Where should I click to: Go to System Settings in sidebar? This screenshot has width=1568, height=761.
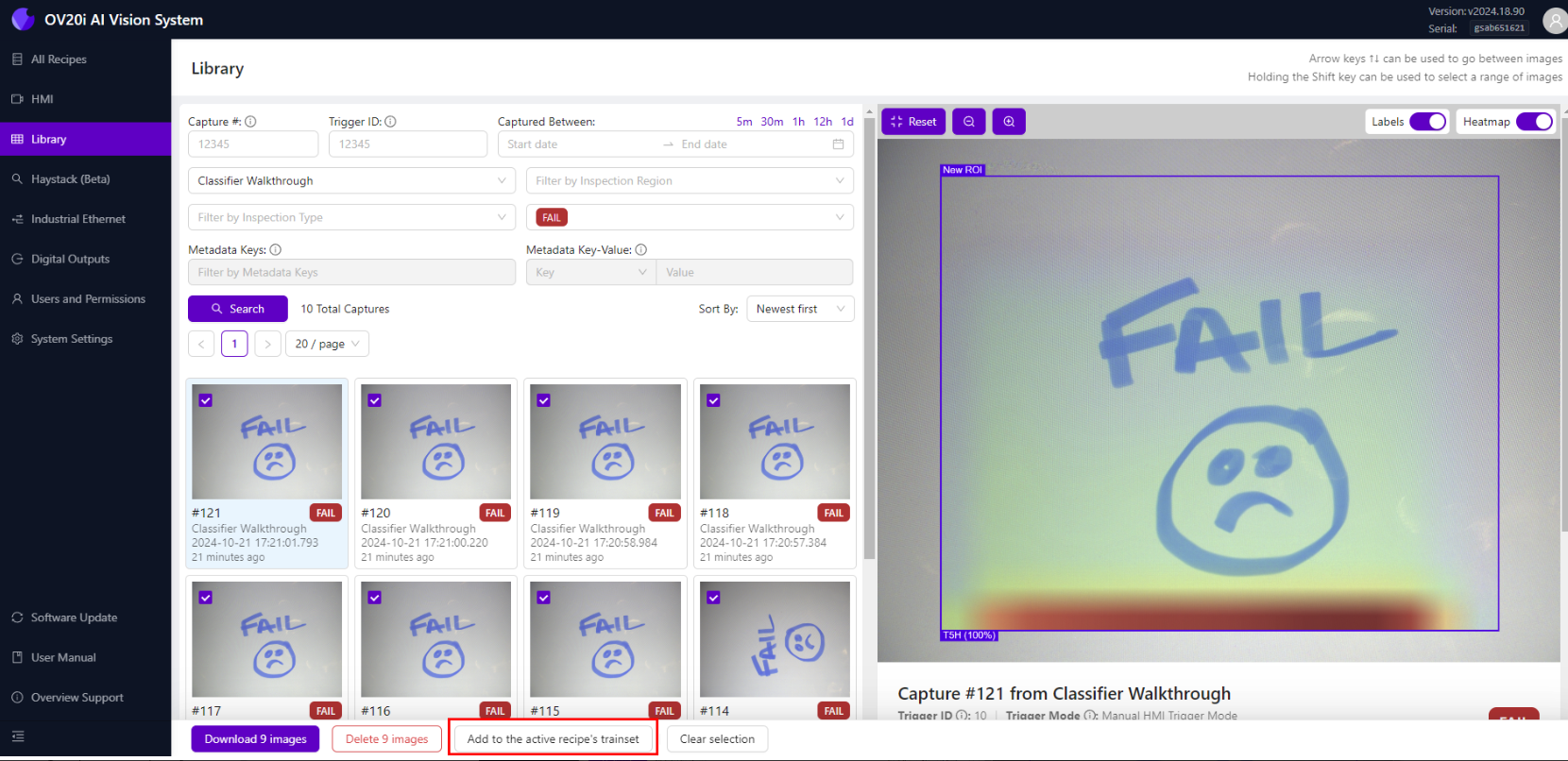point(71,339)
